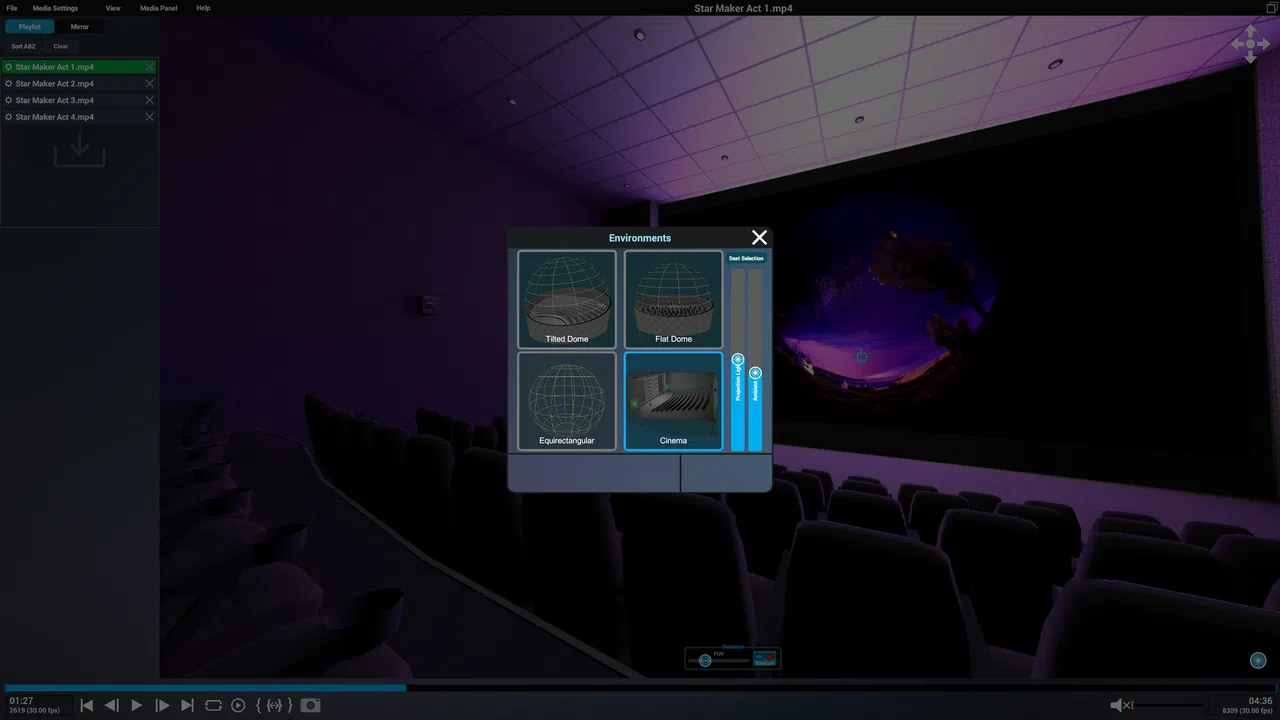Click the Sort ABZ button
Screen dimensions: 1280x720
tap(23, 46)
